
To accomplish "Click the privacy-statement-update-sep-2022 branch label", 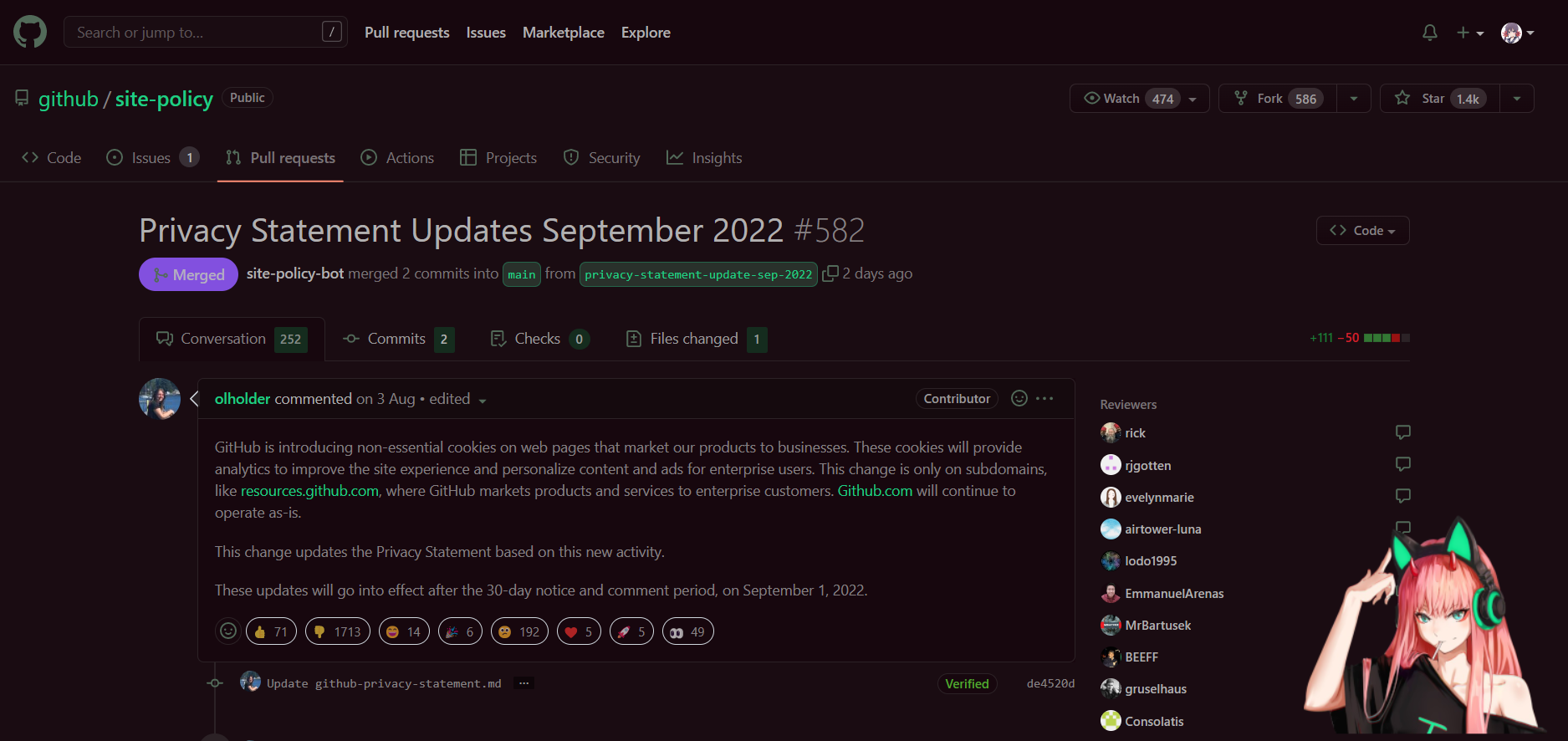I will pos(698,274).
